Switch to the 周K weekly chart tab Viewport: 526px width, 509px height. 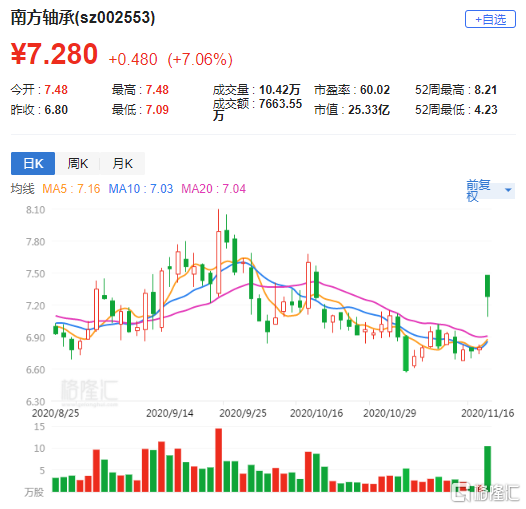(x=77, y=163)
